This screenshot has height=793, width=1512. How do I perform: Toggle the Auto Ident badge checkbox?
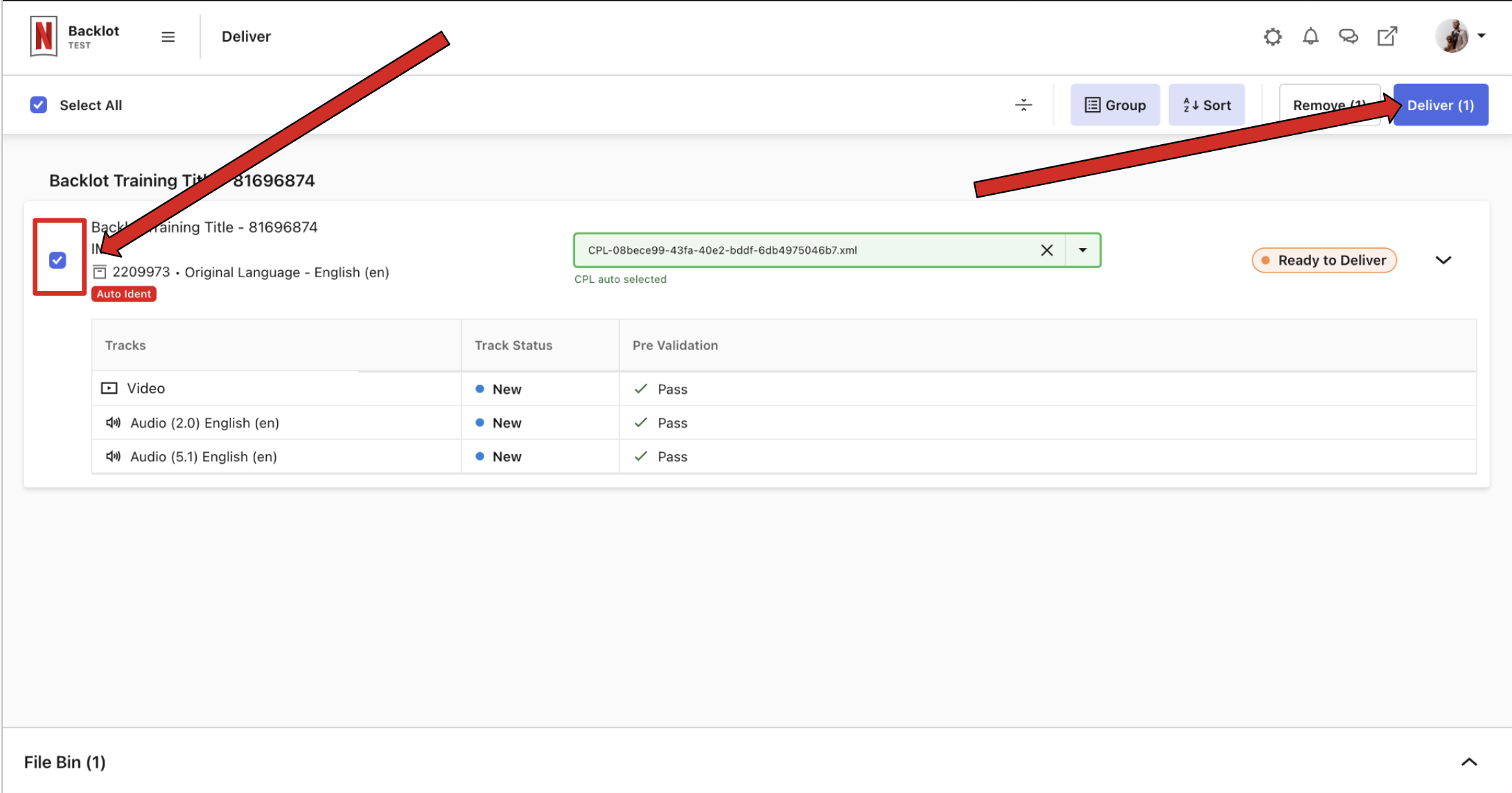point(58,259)
